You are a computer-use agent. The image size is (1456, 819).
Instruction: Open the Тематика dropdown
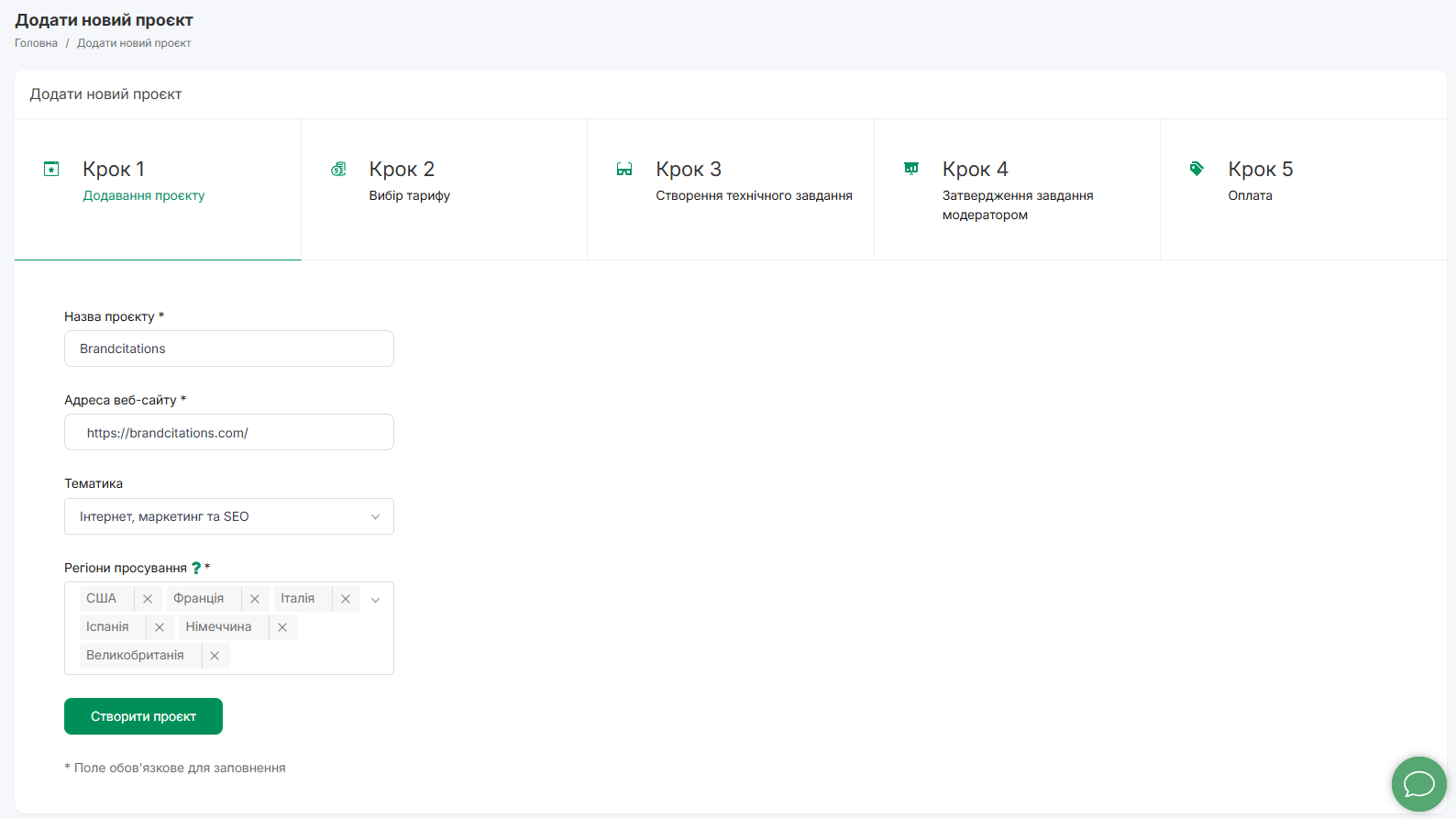[228, 516]
